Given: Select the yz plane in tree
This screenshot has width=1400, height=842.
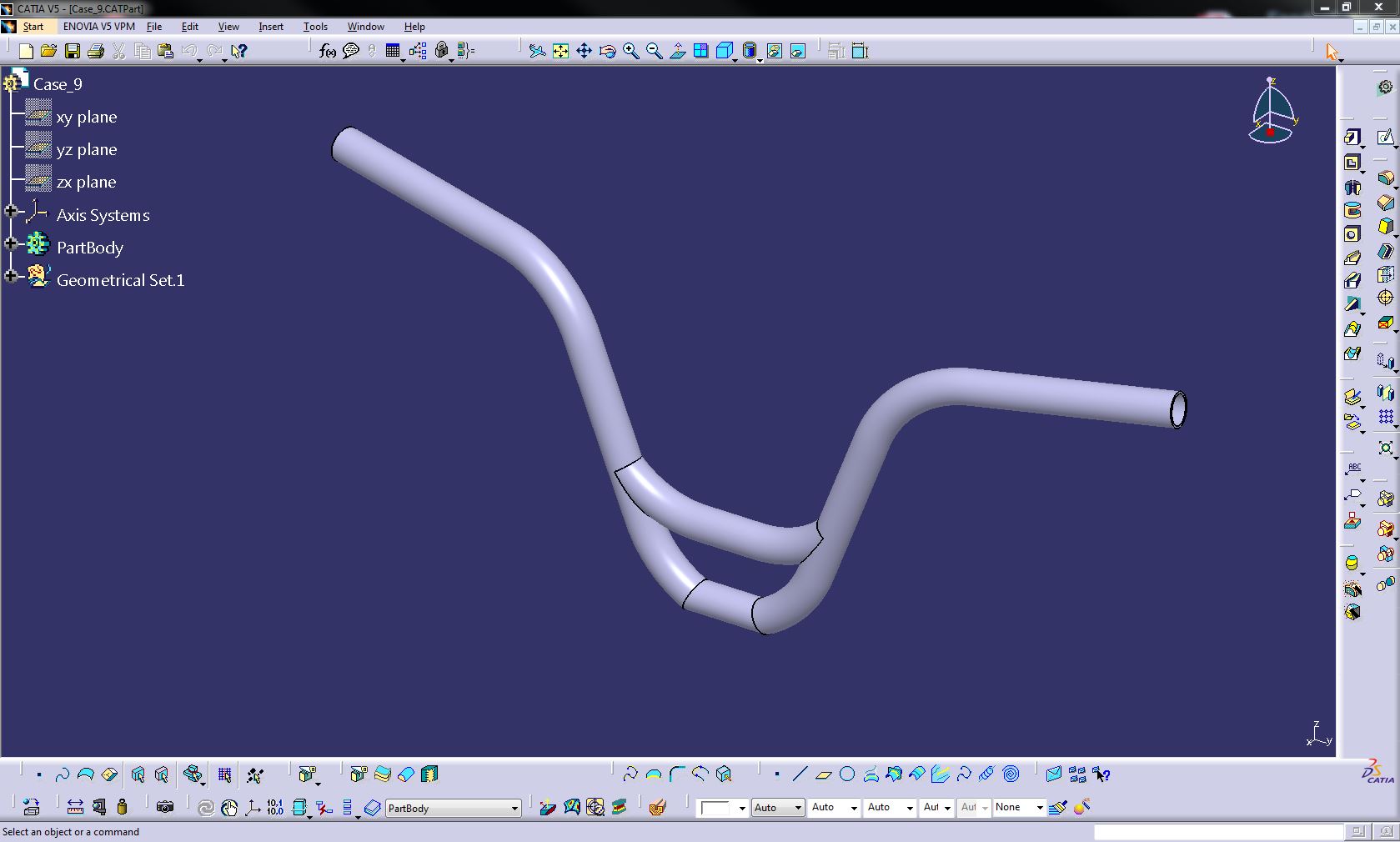Looking at the screenshot, I should pyautogui.click(x=87, y=149).
